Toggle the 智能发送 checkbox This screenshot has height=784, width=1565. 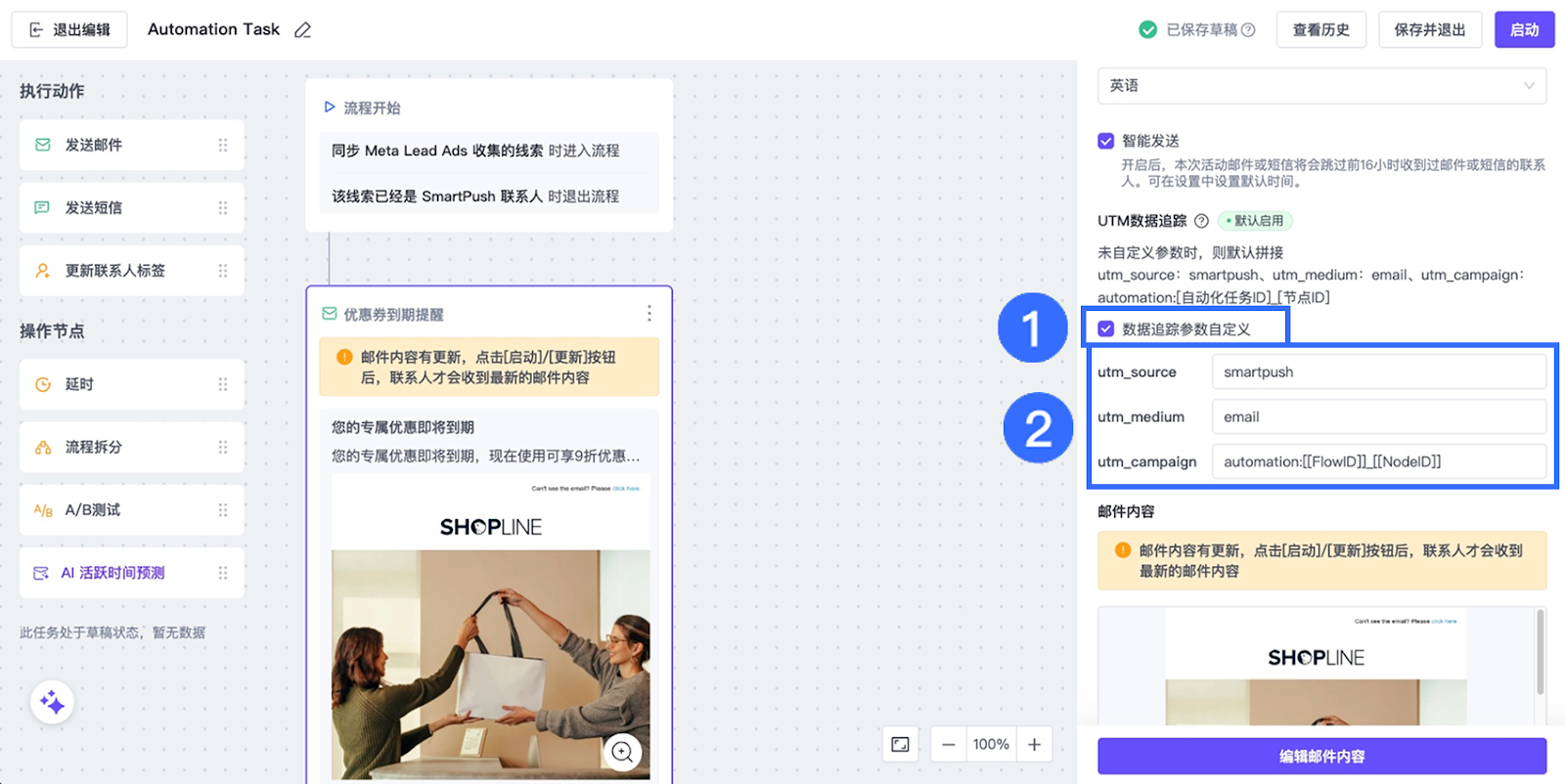pos(1106,141)
